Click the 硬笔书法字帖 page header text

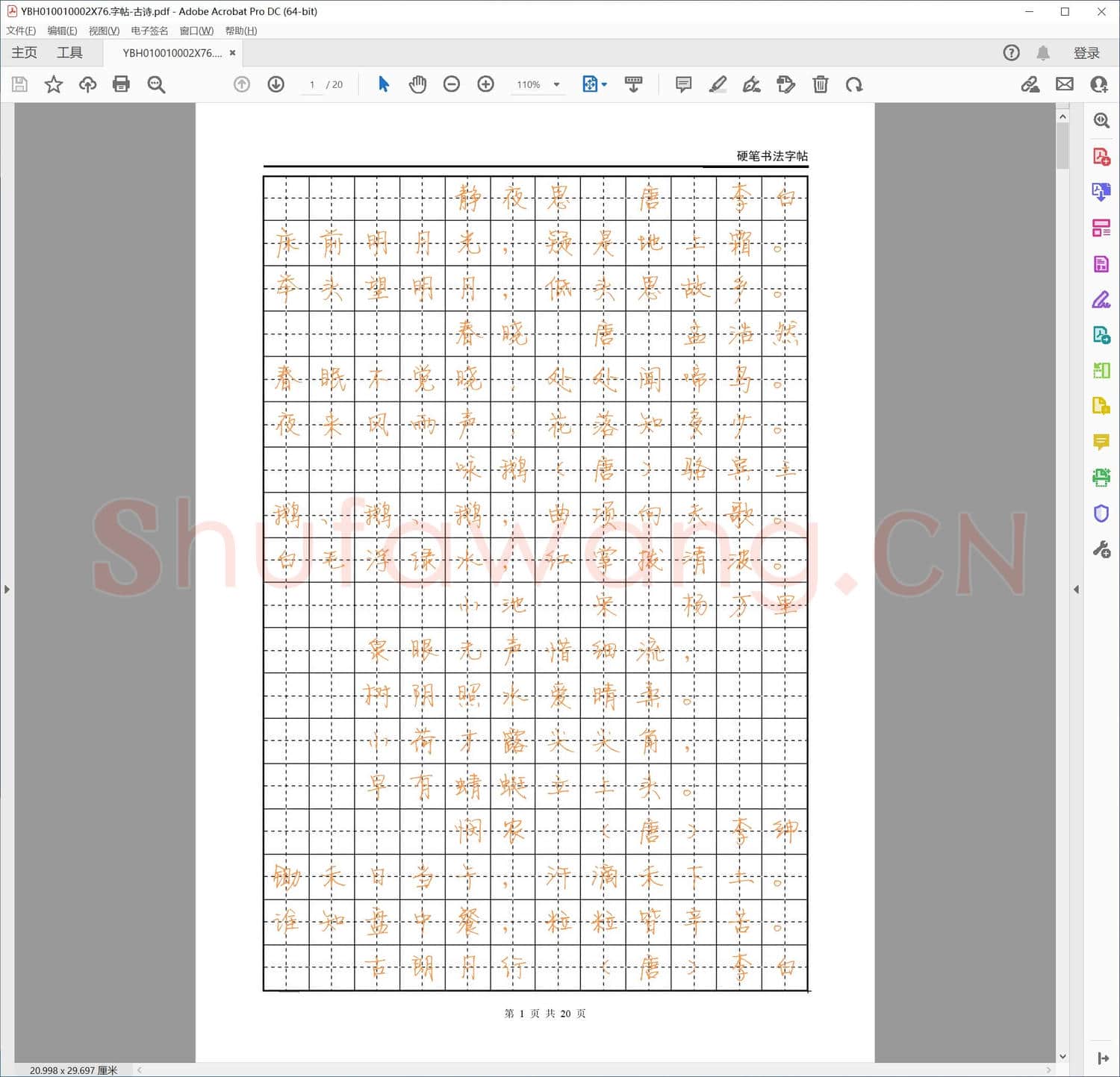(772, 156)
